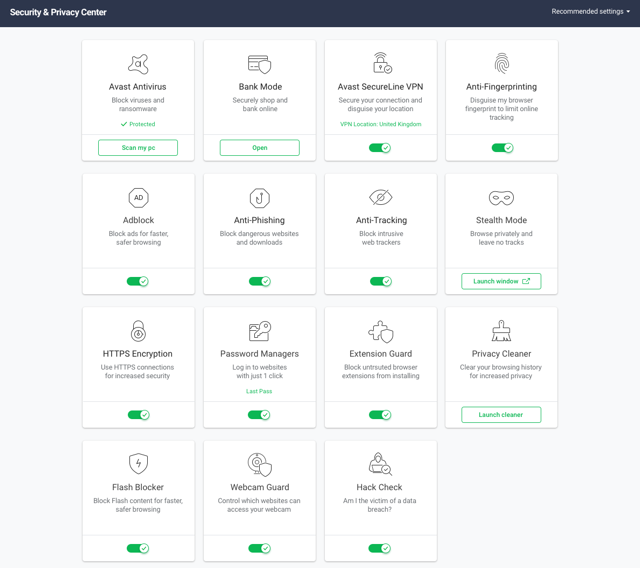Click the Stealth Mode heading
640x568 pixels.
501,220
